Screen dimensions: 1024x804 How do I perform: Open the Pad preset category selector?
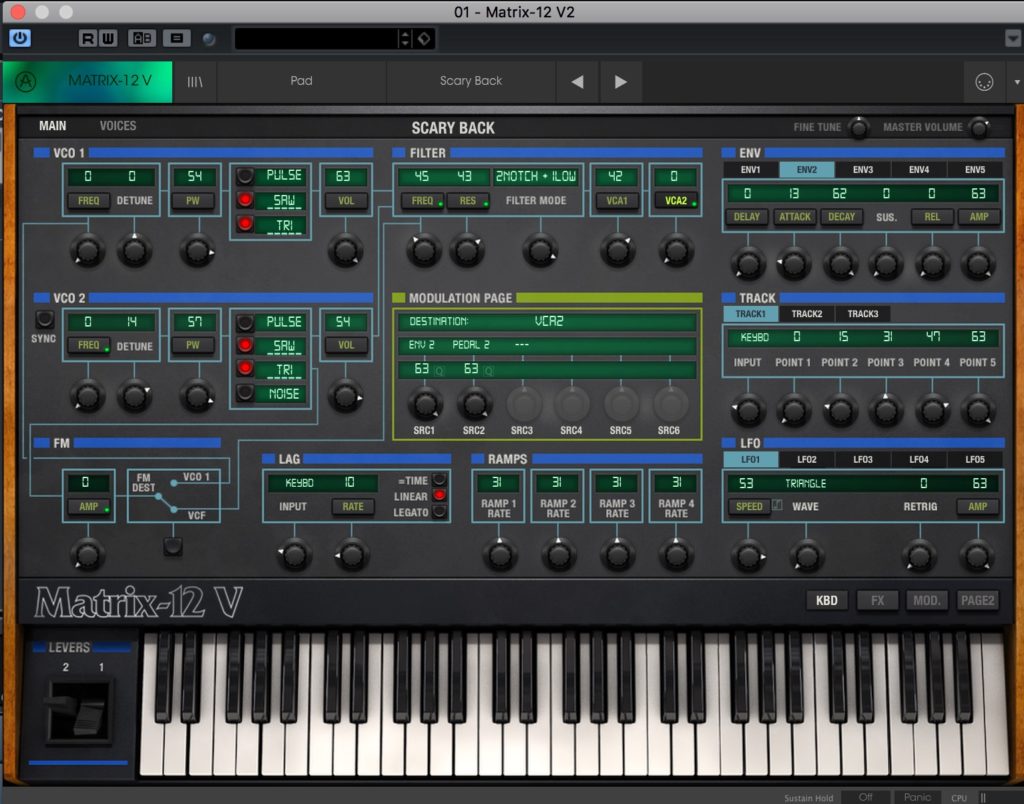pyautogui.click(x=301, y=82)
